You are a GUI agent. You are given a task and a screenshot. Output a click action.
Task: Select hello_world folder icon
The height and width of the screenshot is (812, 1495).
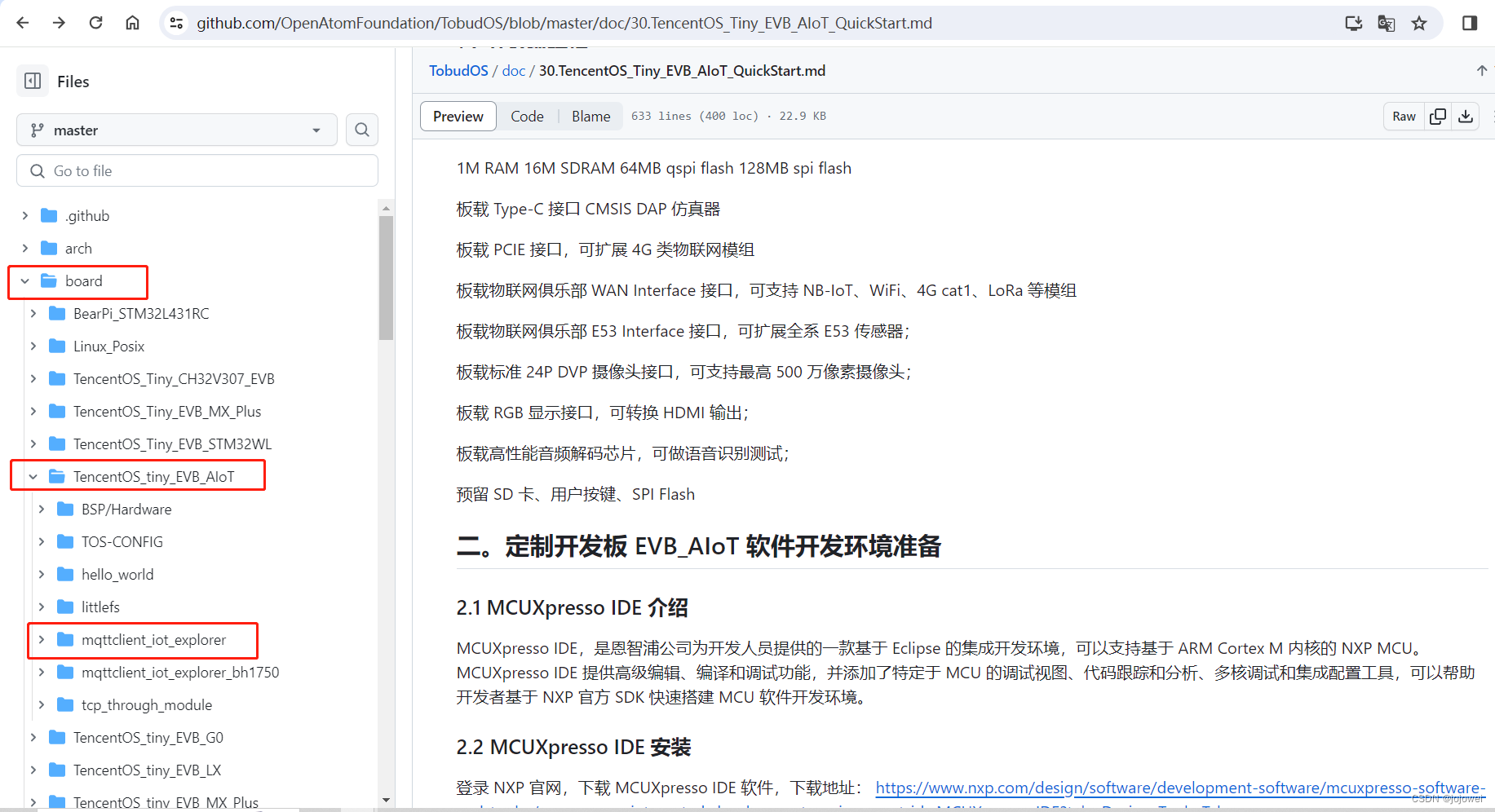coord(65,574)
